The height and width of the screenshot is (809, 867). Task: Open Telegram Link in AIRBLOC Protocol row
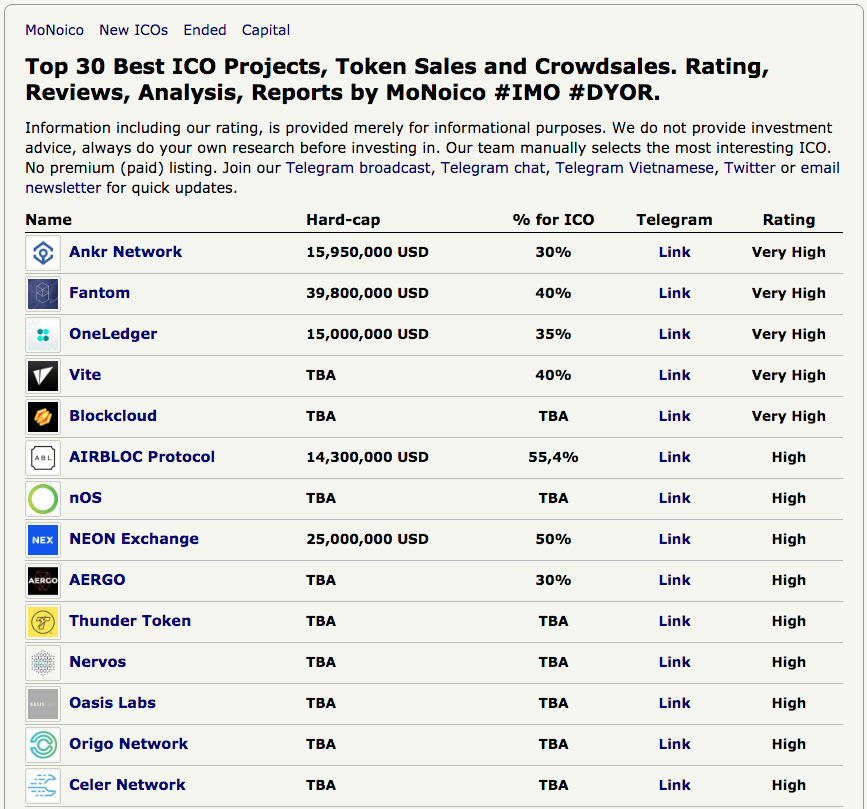point(675,457)
